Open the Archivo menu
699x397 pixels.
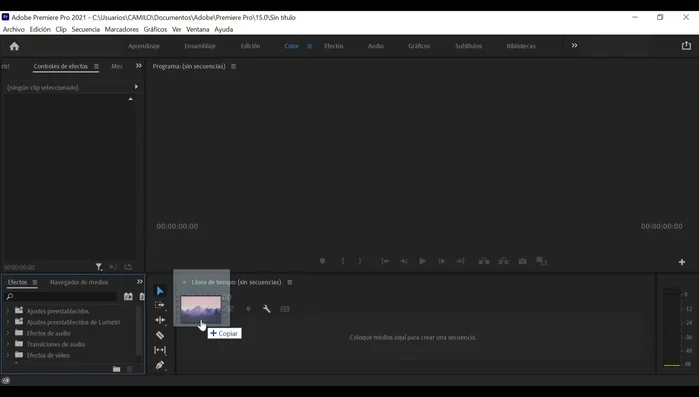(x=14, y=29)
